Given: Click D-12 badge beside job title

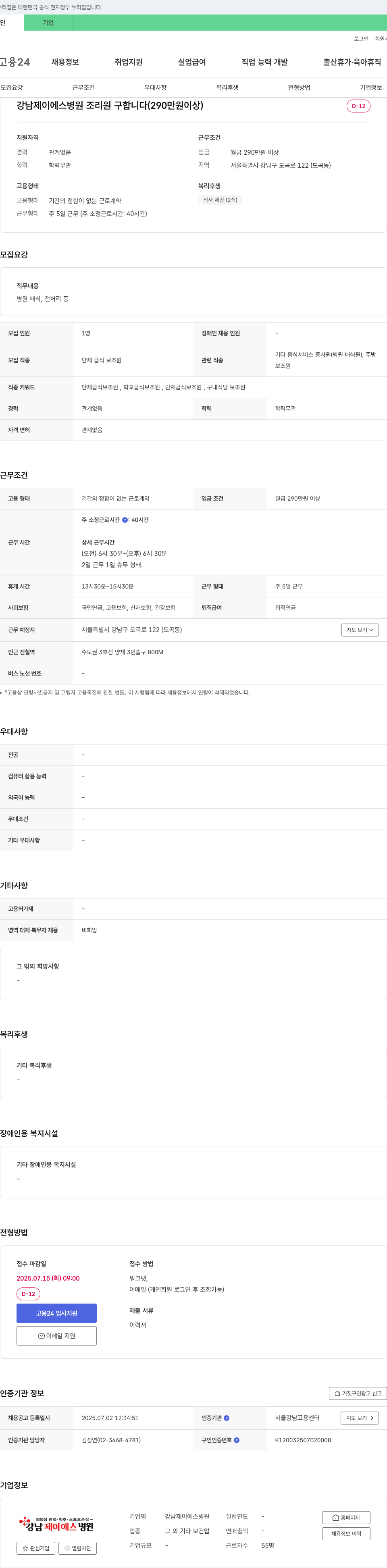Looking at the screenshot, I should coord(358,106).
